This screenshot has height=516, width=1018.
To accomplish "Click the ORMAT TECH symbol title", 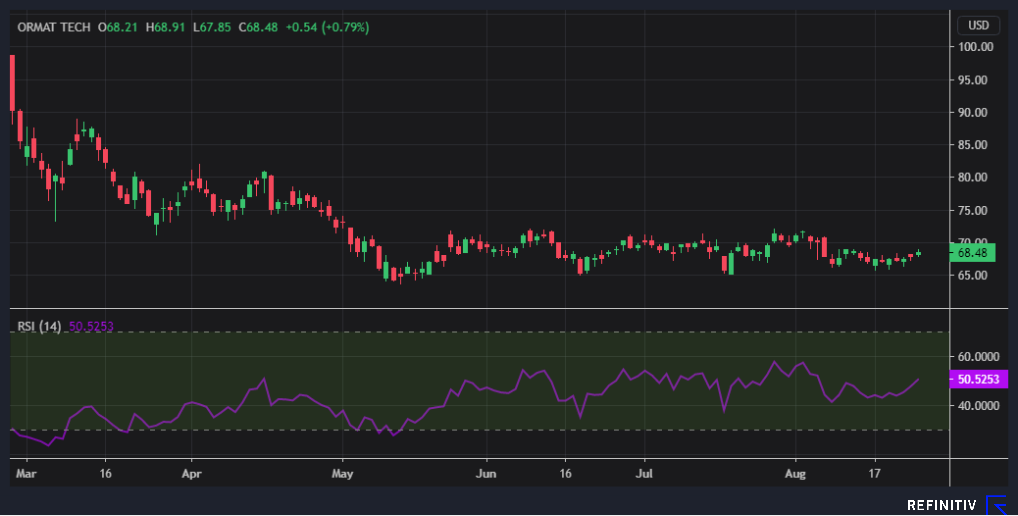I will 54,27.
